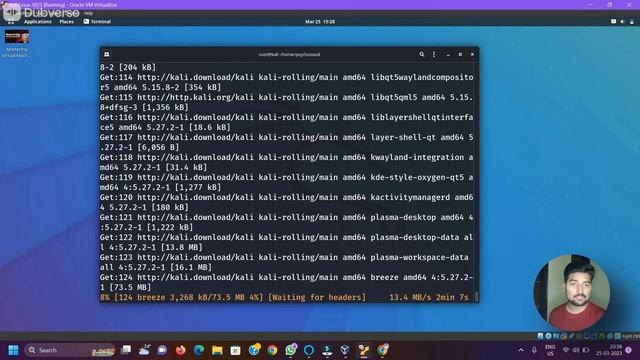640x360 pixels.
Task: Maximize the terminal window
Action: point(460,54)
